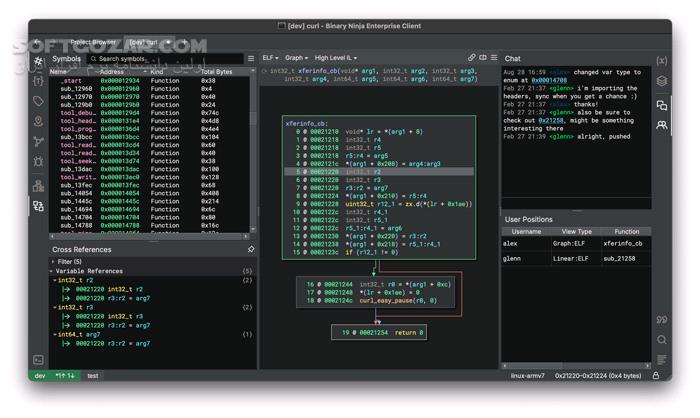The width and height of the screenshot is (700, 418).
Task: Open the User Positions people icon
Action: pos(662,125)
